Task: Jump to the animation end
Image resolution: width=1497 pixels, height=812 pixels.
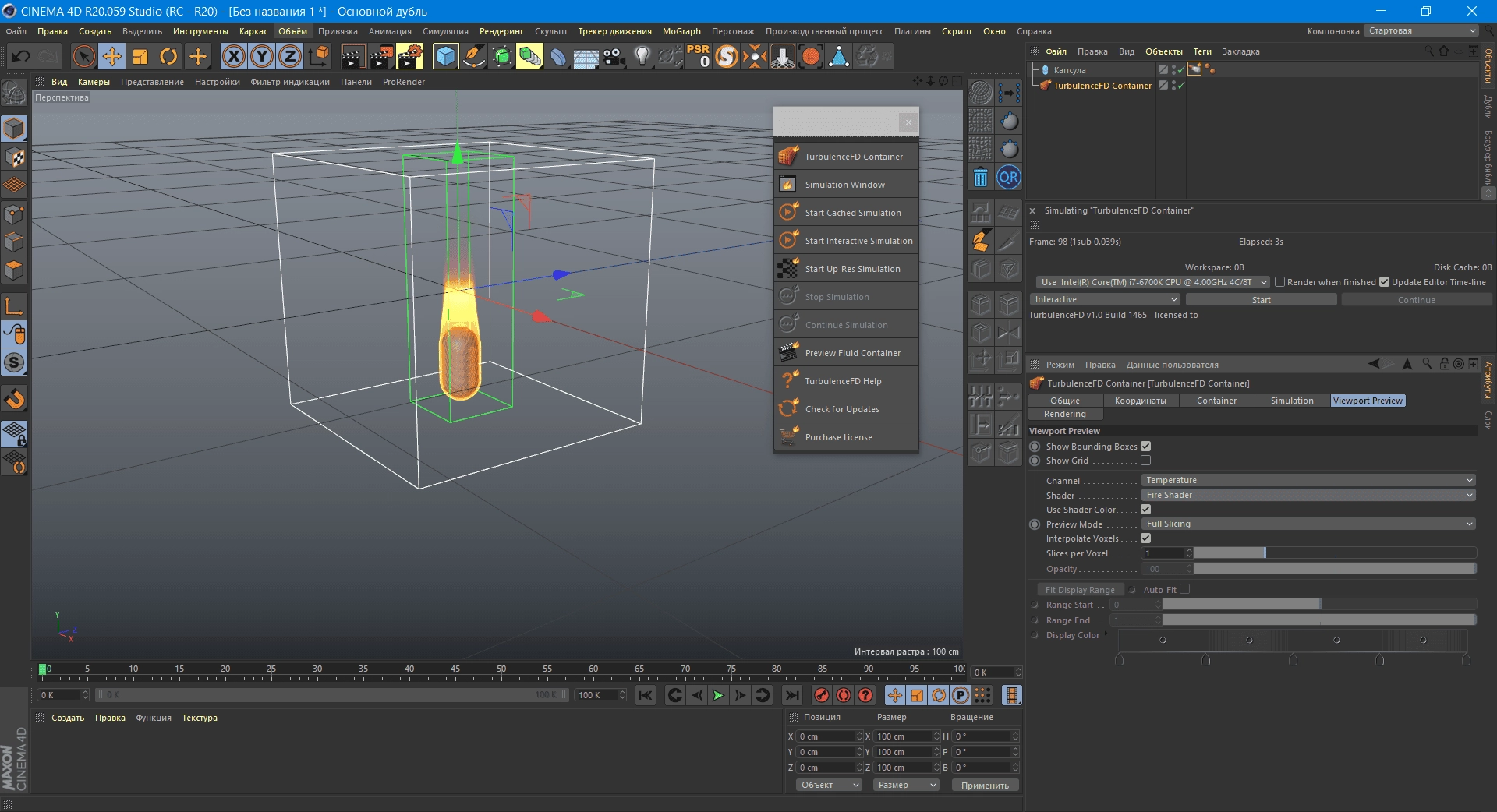Action: click(792, 695)
